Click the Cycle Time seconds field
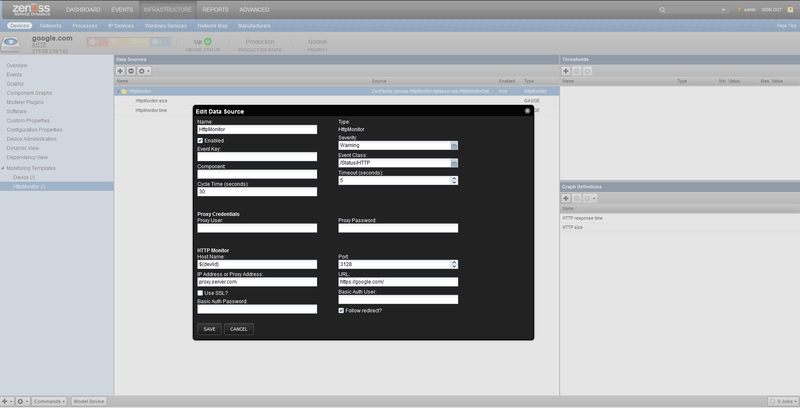 click(257, 192)
